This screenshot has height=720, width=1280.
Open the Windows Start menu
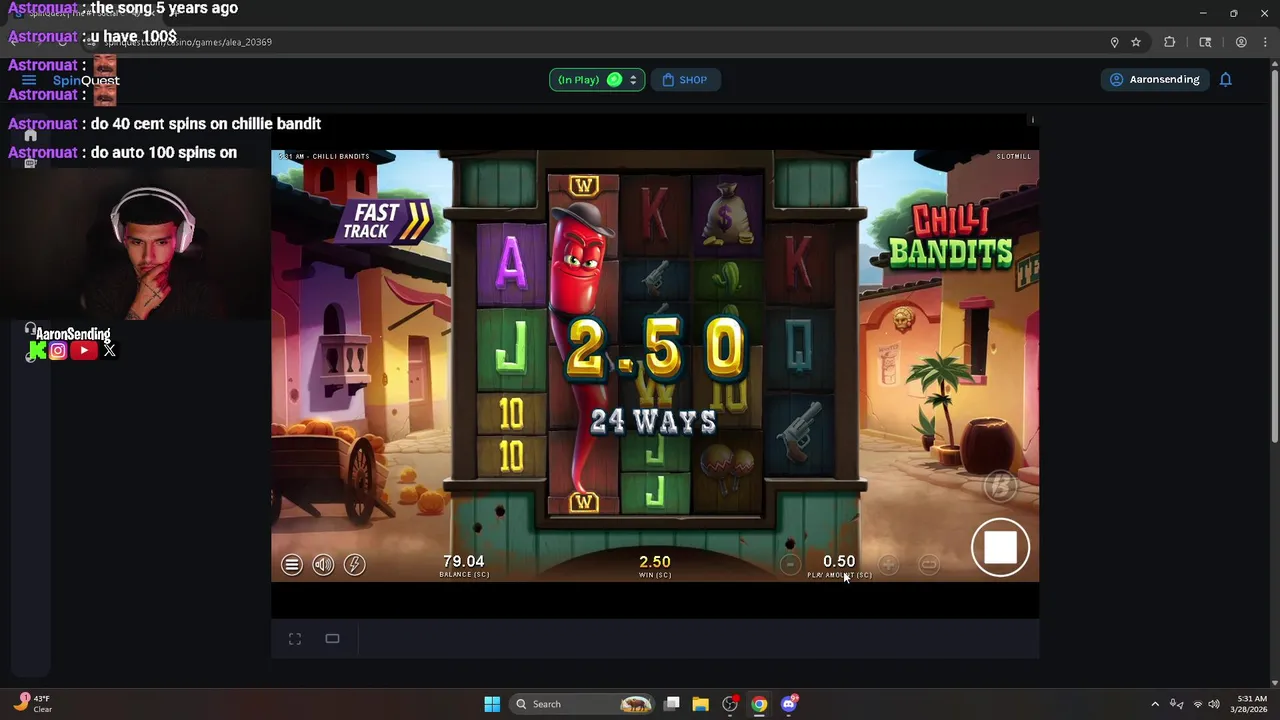click(492, 704)
